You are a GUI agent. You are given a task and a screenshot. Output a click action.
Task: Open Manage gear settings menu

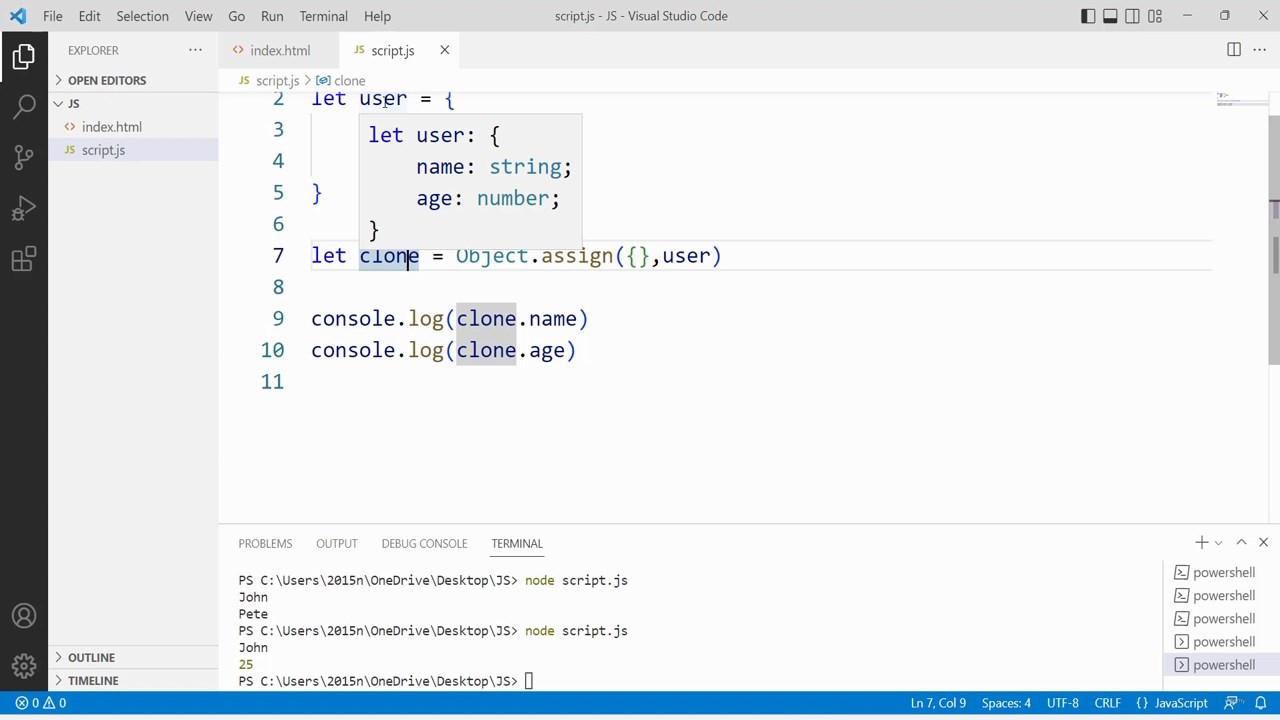click(x=24, y=665)
